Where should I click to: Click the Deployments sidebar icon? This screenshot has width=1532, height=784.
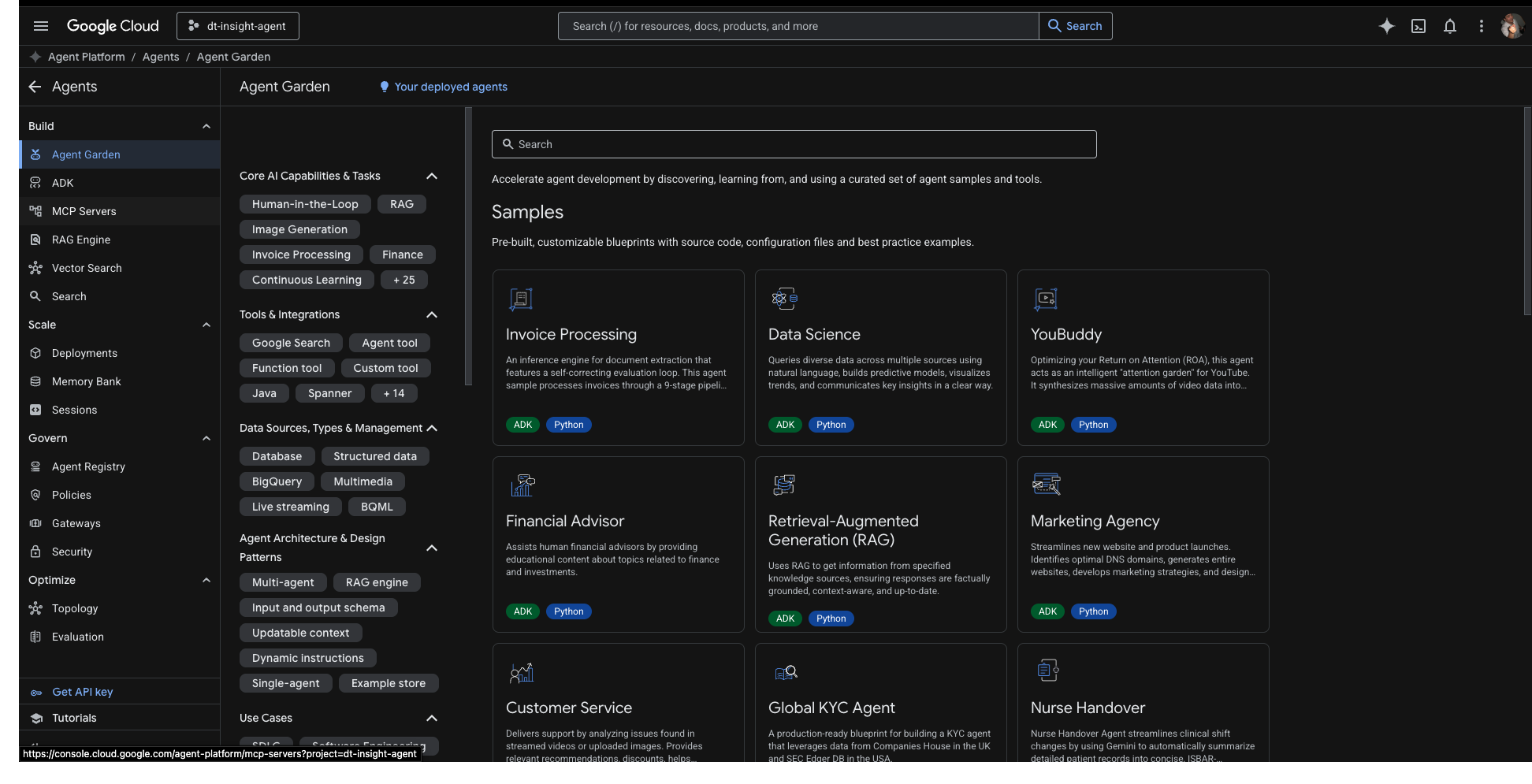click(x=35, y=353)
